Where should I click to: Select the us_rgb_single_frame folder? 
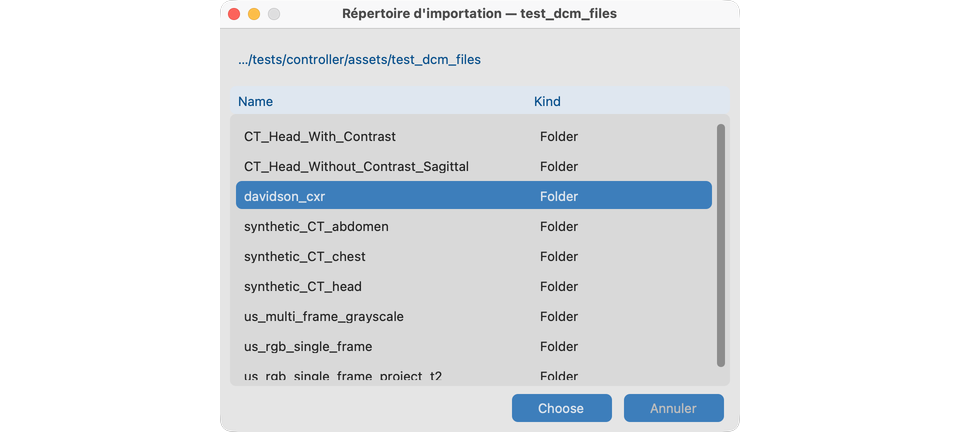473,346
